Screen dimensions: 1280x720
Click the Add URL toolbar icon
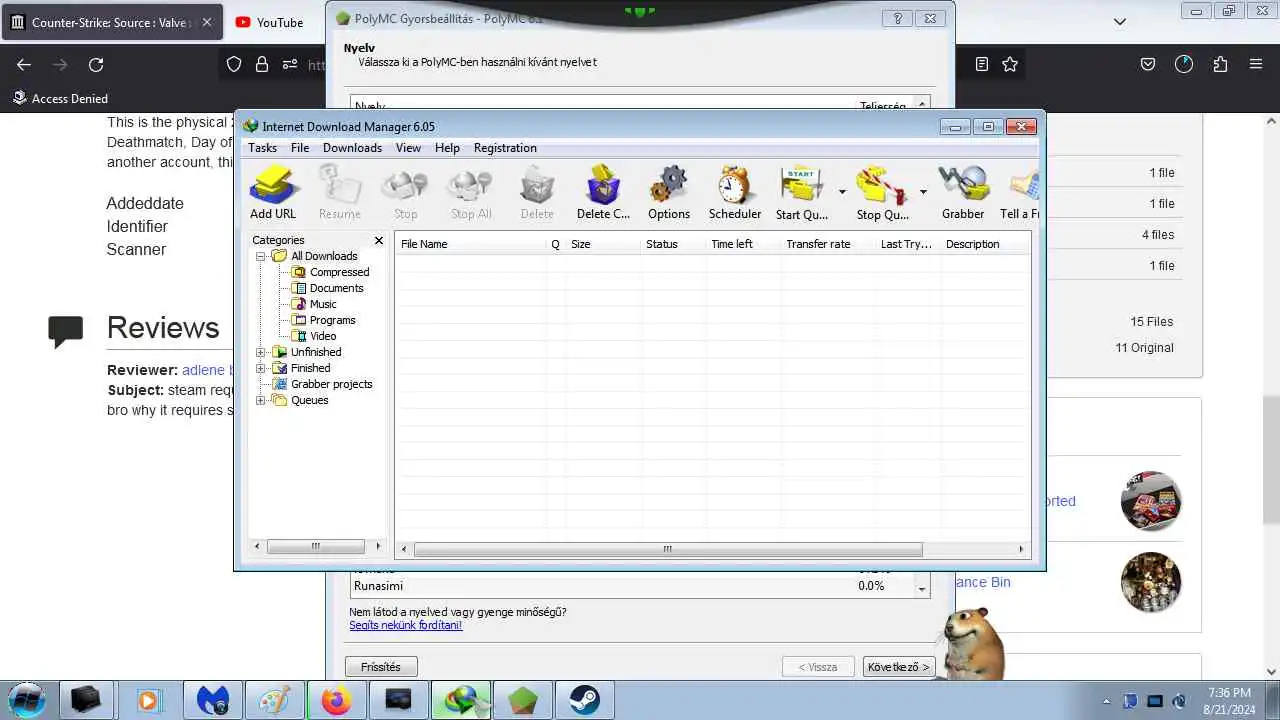273,192
